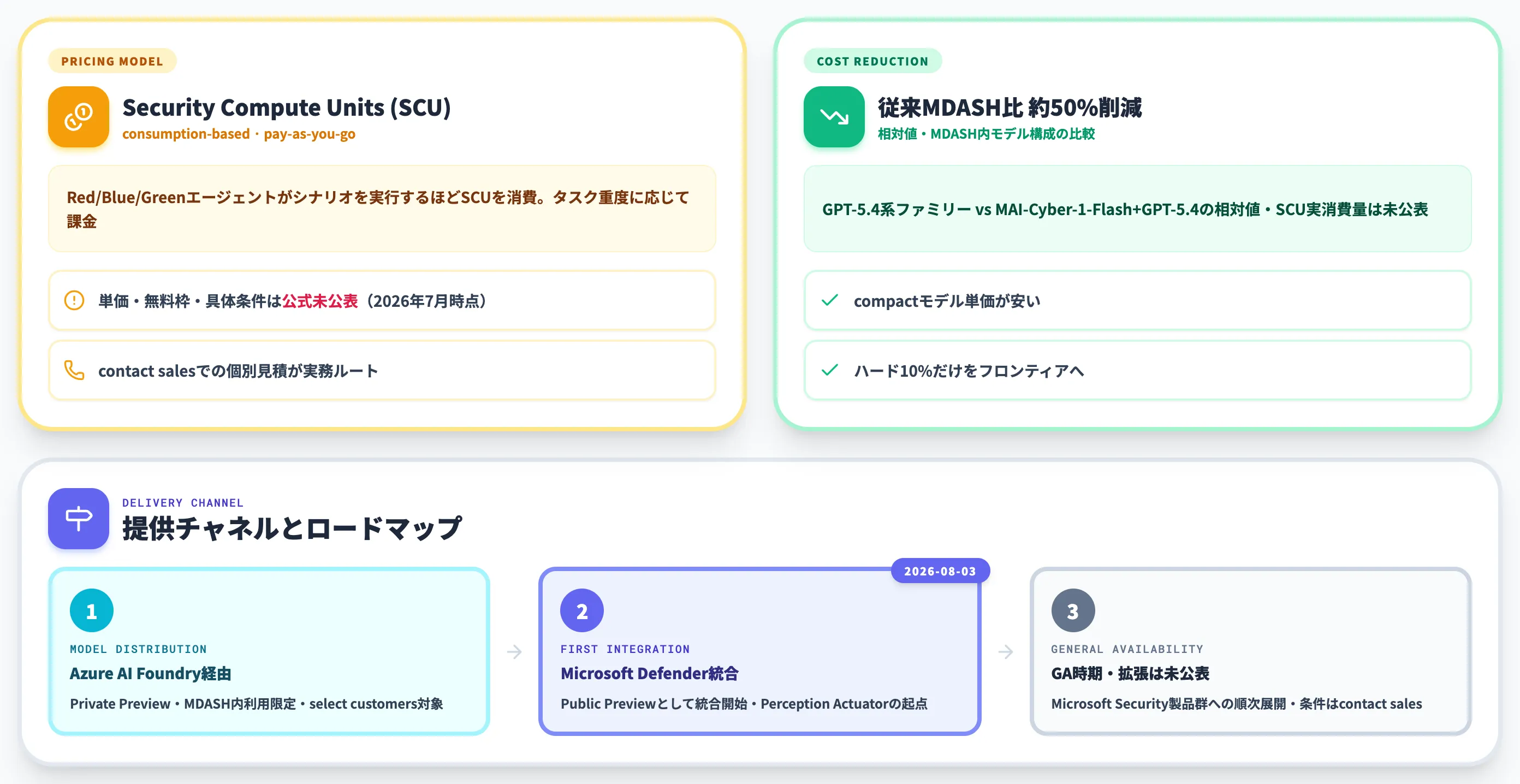Click the arrow between steps 2 and 3
1520x784 pixels.
1006,652
